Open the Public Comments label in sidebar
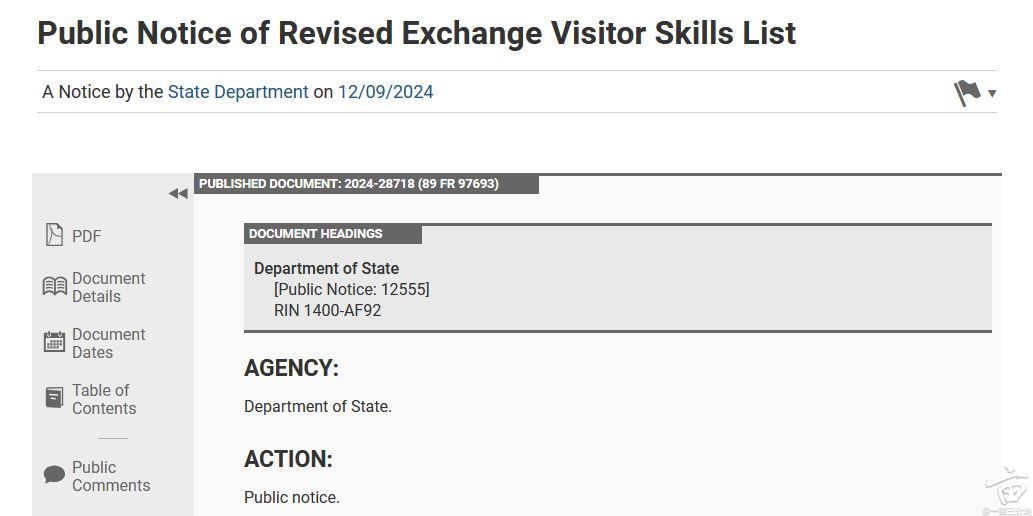Screen dimensions: 1033x516 click(110, 476)
